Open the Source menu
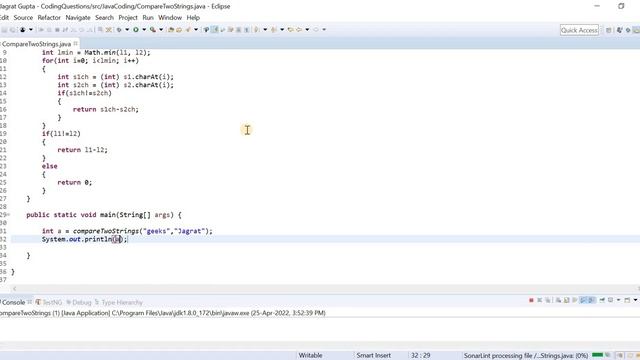The height and width of the screenshot is (360, 640). (x=23, y=18)
